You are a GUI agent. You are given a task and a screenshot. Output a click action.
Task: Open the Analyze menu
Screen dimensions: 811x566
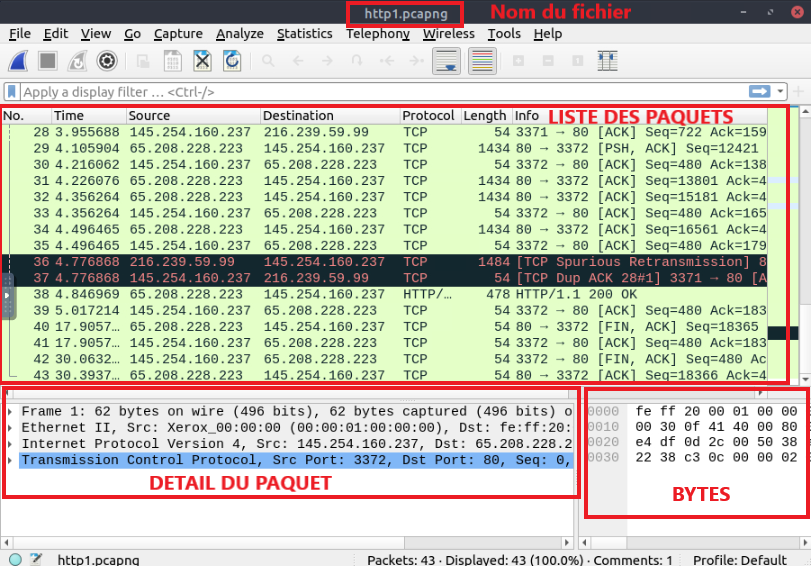pos(239,34)
